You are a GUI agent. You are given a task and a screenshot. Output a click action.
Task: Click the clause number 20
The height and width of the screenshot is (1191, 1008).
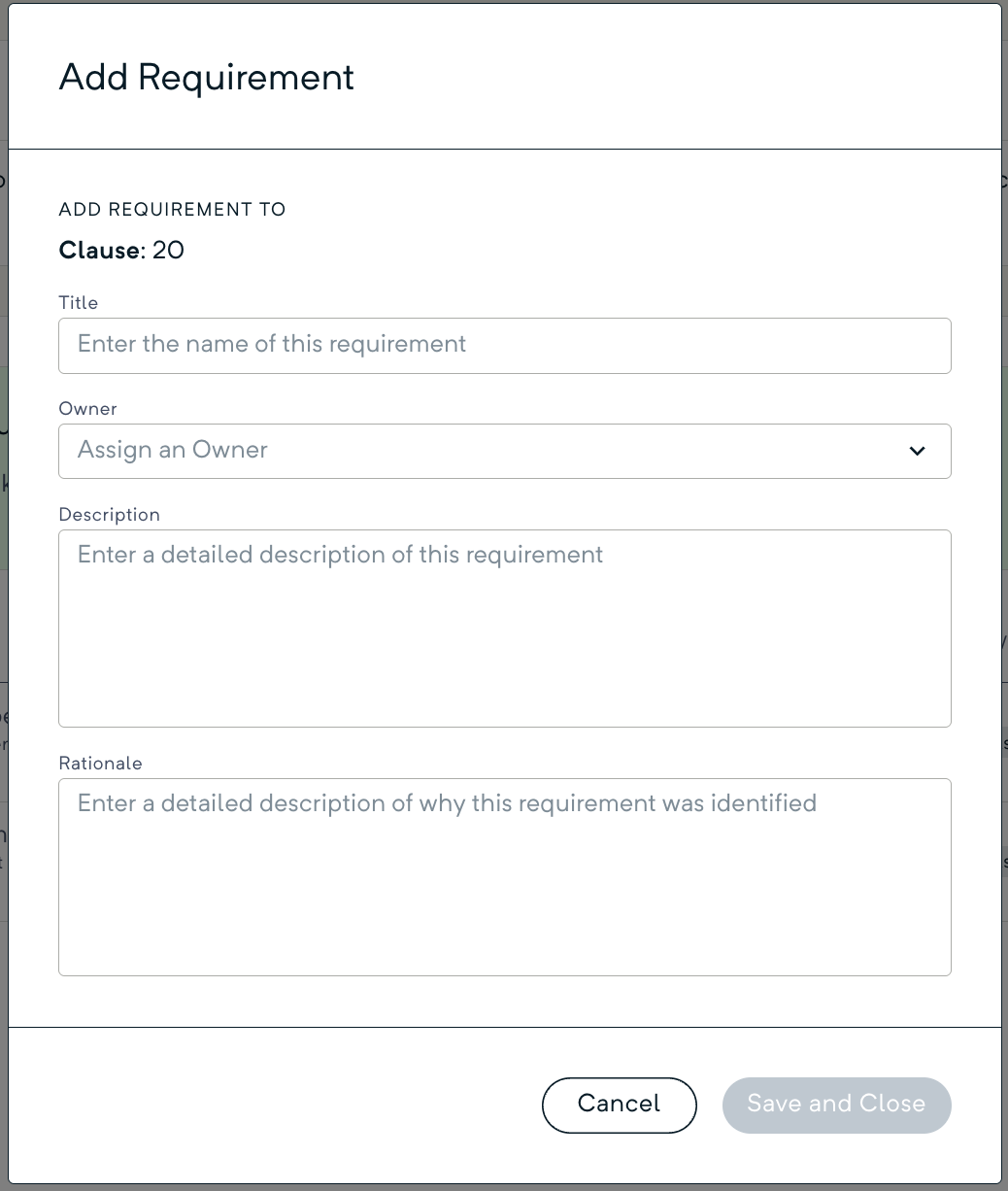click(168, 251)
